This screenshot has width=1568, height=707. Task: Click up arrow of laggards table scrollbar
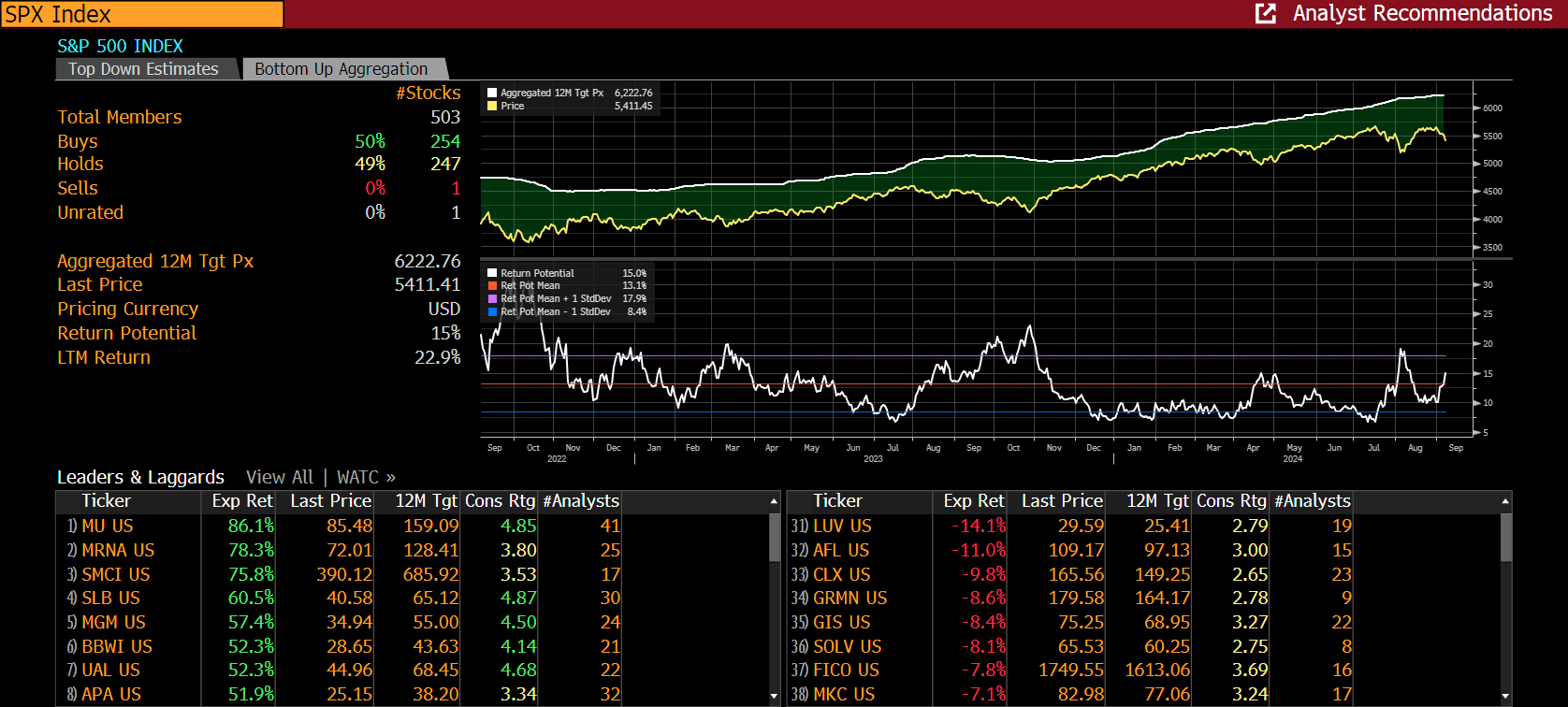[1505, 502]
